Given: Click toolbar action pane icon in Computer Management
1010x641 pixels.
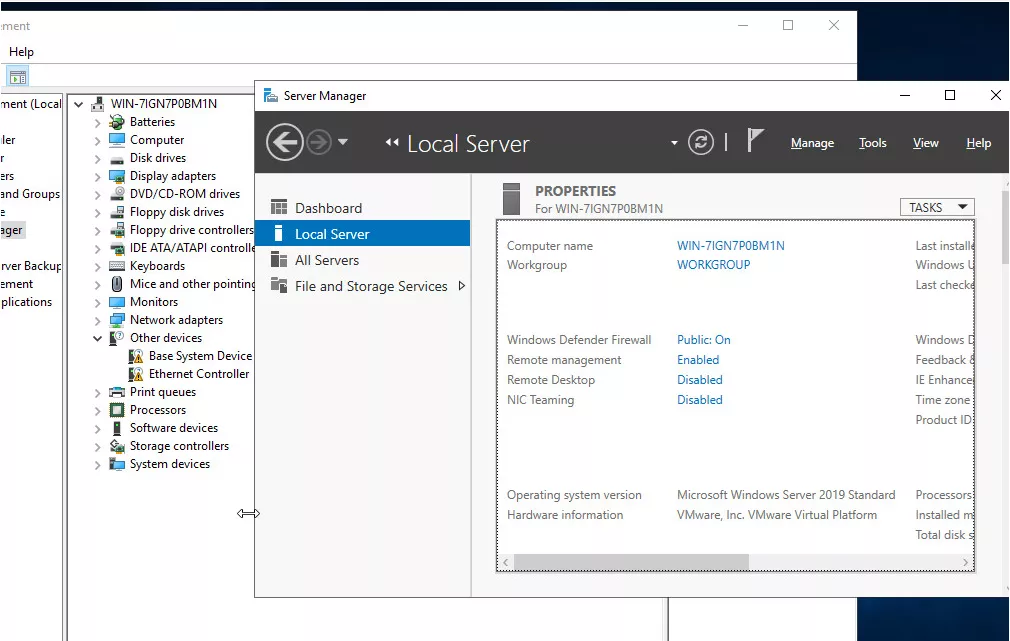Looking at the screenshot, I should [x=18, y=77].
